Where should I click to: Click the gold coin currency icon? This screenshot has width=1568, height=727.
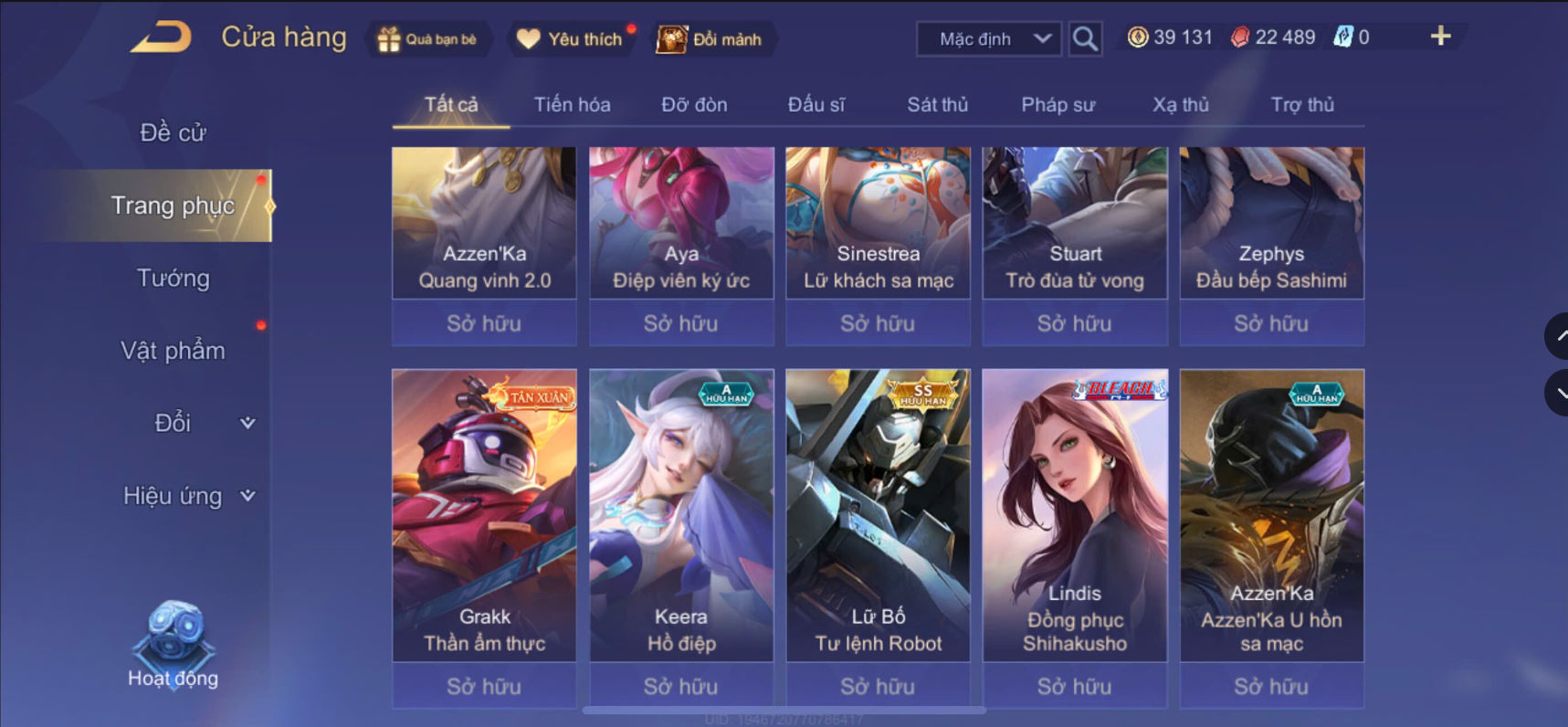click(x=1137, y=37)
